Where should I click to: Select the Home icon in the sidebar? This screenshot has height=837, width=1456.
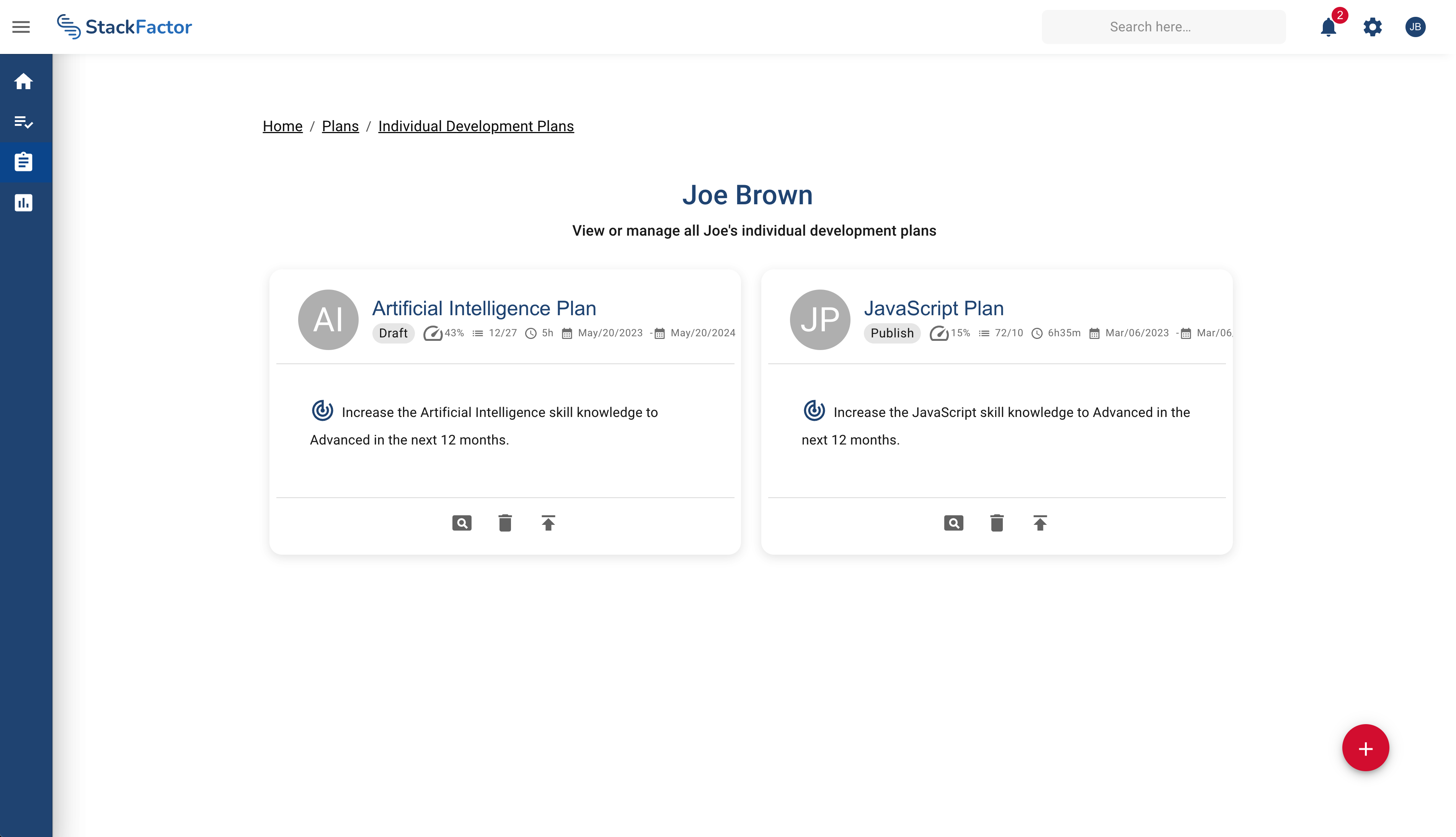[24, 81]
